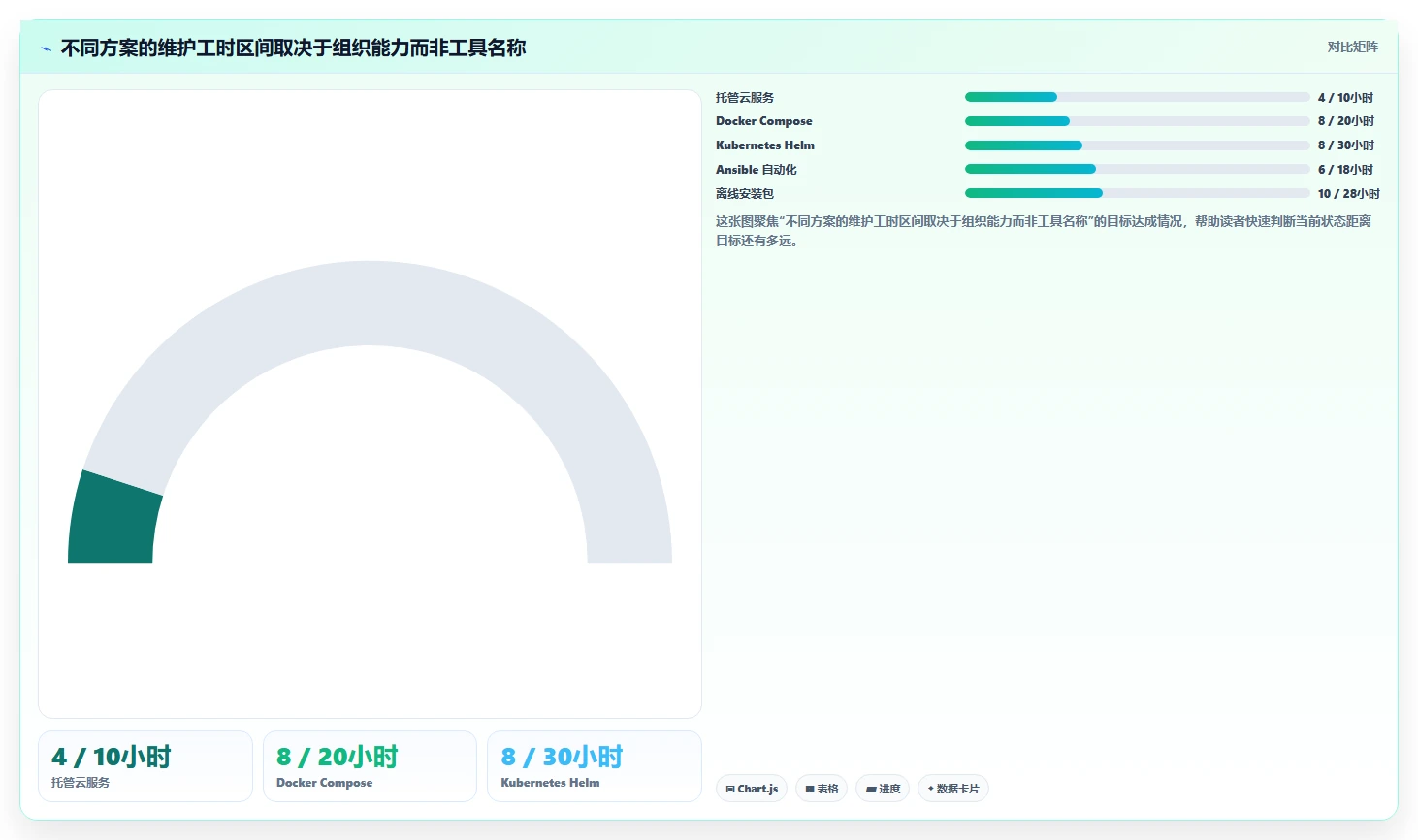Click the lightning icon beside the title
Screen dimensions: 1418x840
point(46,48)
